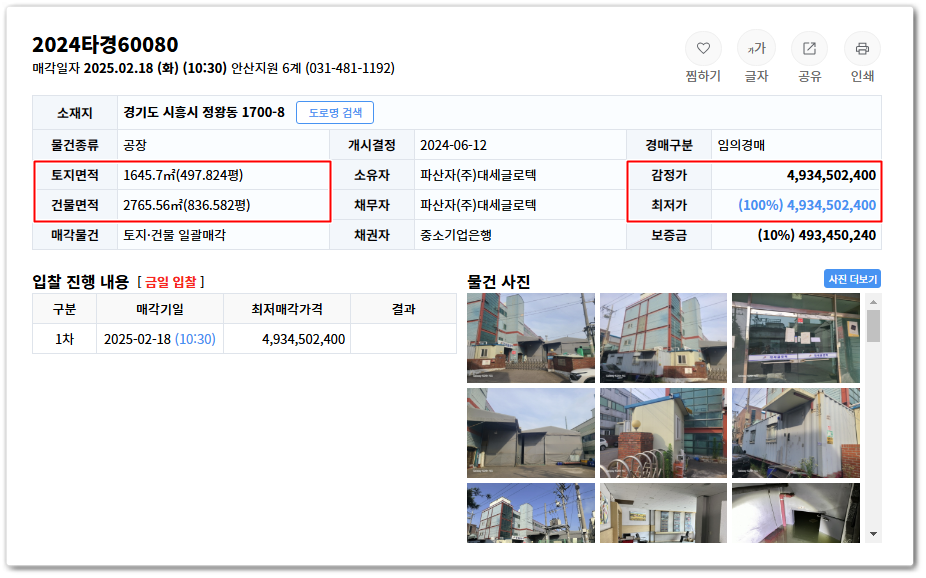Click sale date 2025.02.18 (화) (10:30)
This screenshot has width=926, height=578.
coord(155,68)
